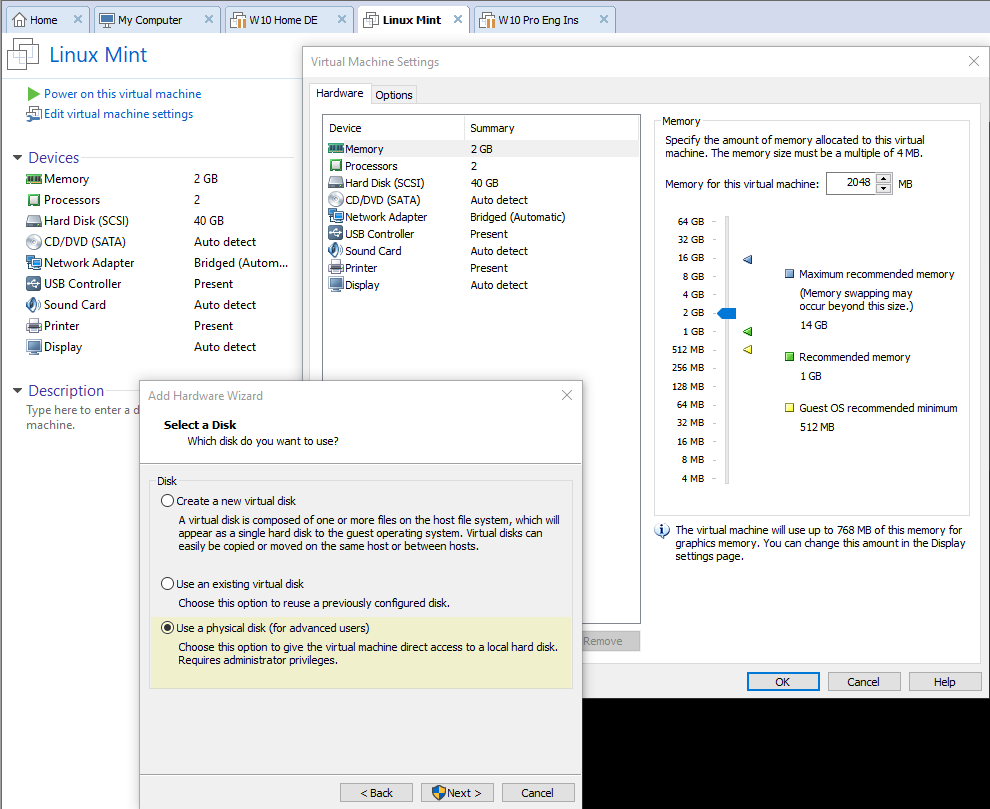990x809 pixels.
Task: Click Help in Virtual Machine Settings
Action: point(945,681)
